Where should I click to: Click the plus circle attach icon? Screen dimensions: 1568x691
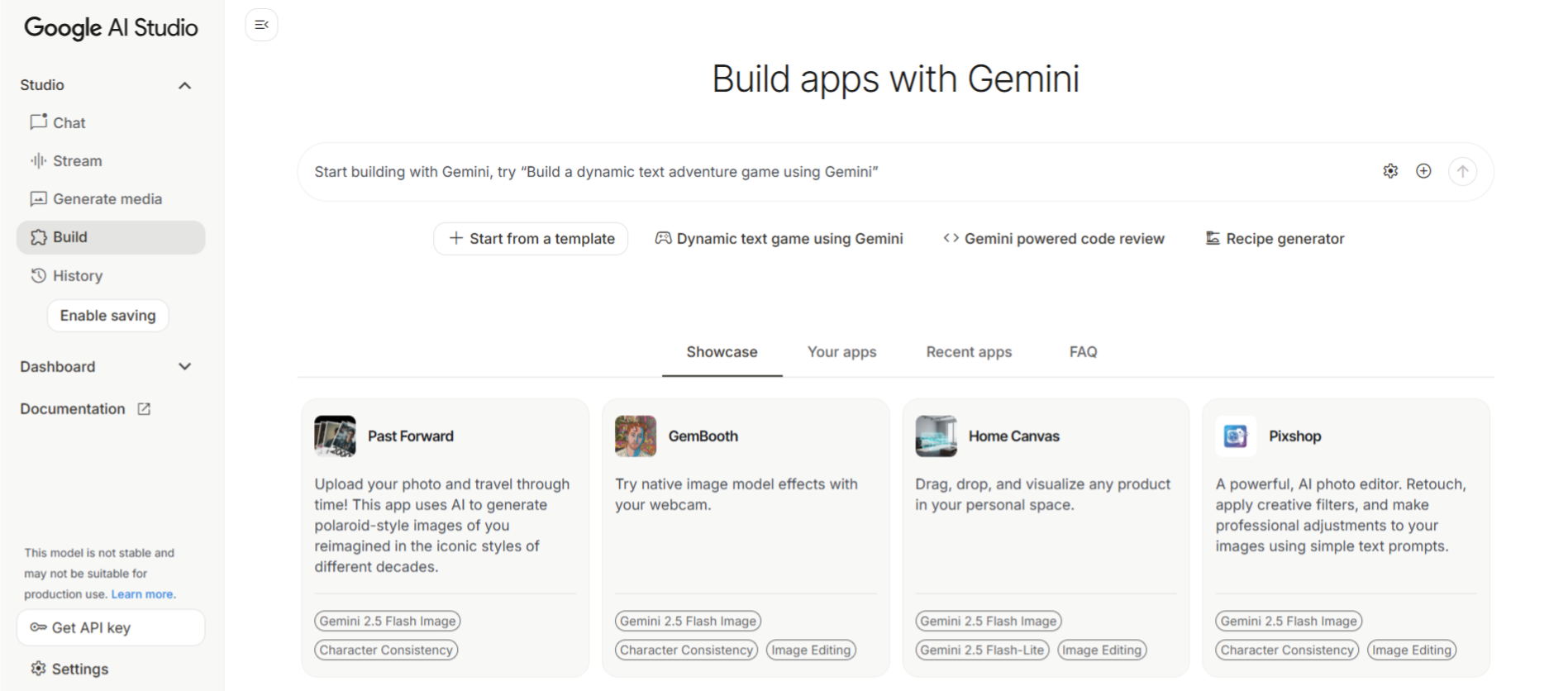point(1423,171)
